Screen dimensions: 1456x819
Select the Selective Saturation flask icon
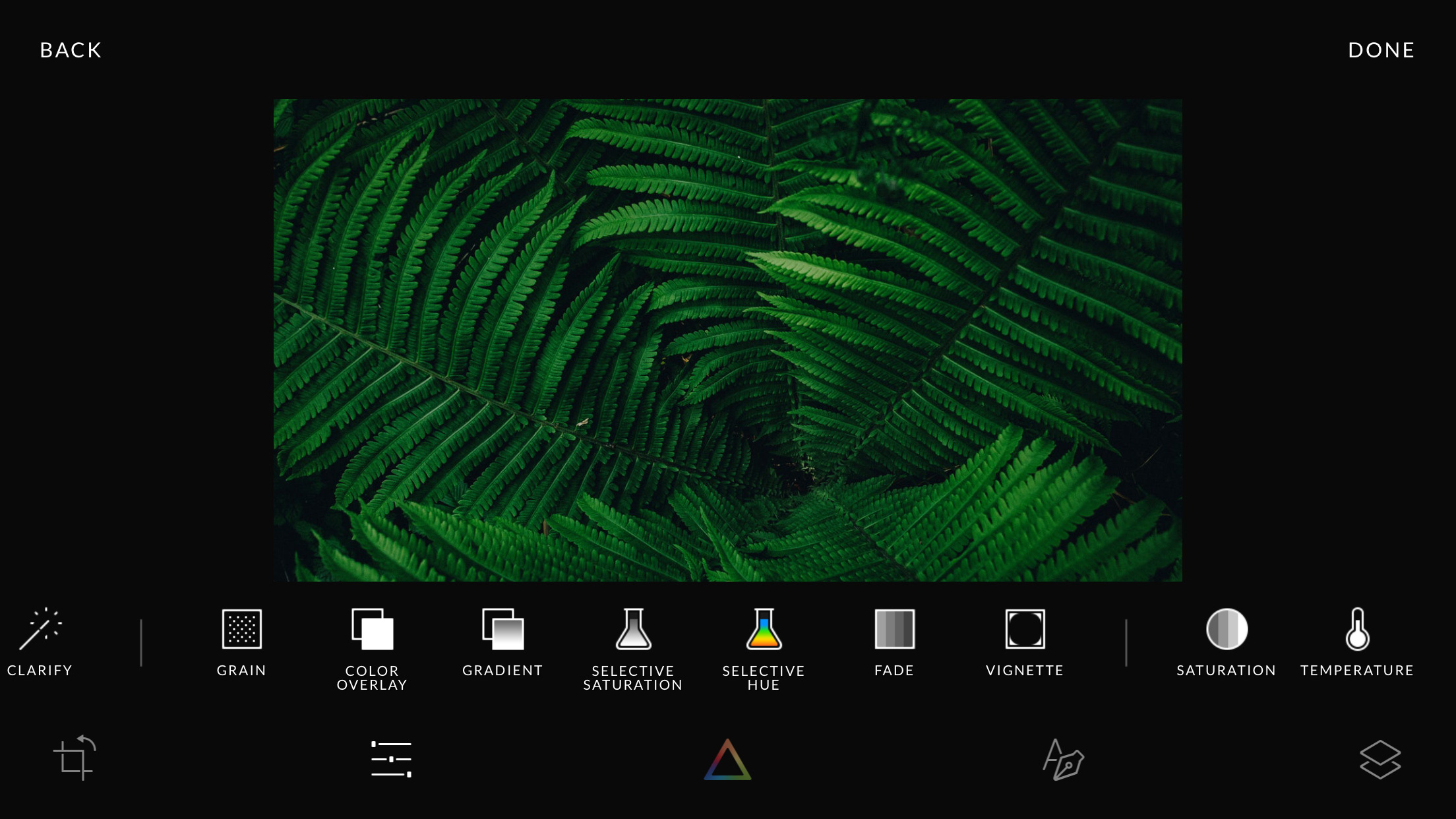pyautogui.click(x=633, y=629)
